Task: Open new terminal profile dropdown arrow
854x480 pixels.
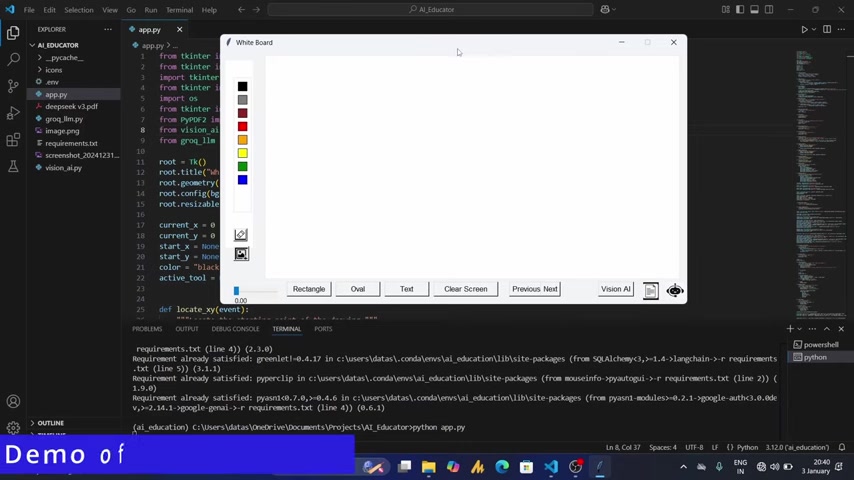Action: [x=800, y=329]
